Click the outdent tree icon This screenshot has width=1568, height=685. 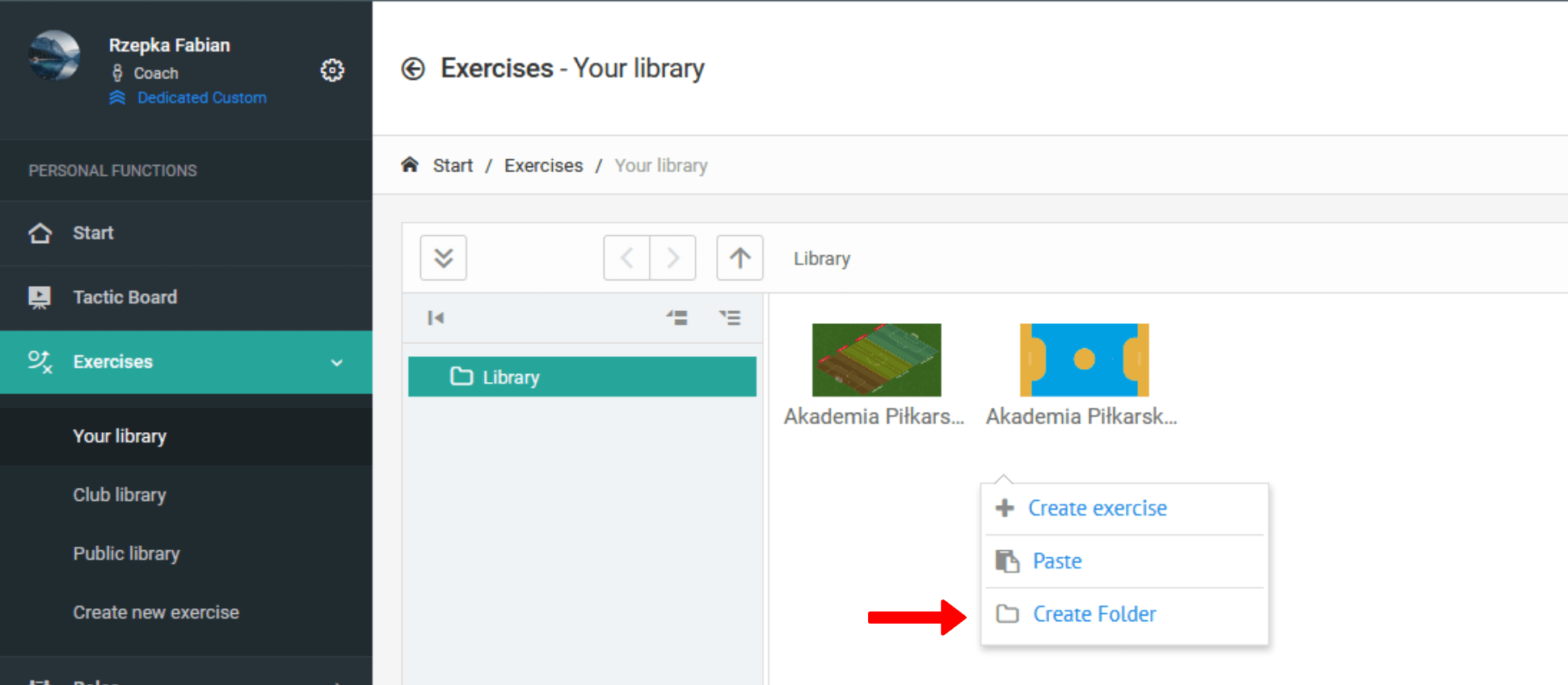tap(677, 317)
